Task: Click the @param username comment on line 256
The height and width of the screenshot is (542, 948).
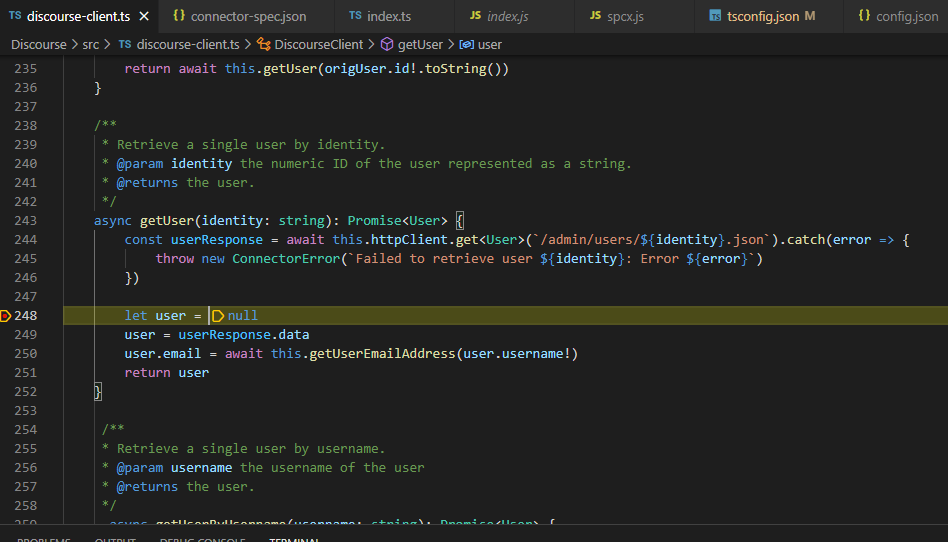Action: (174, 468)
